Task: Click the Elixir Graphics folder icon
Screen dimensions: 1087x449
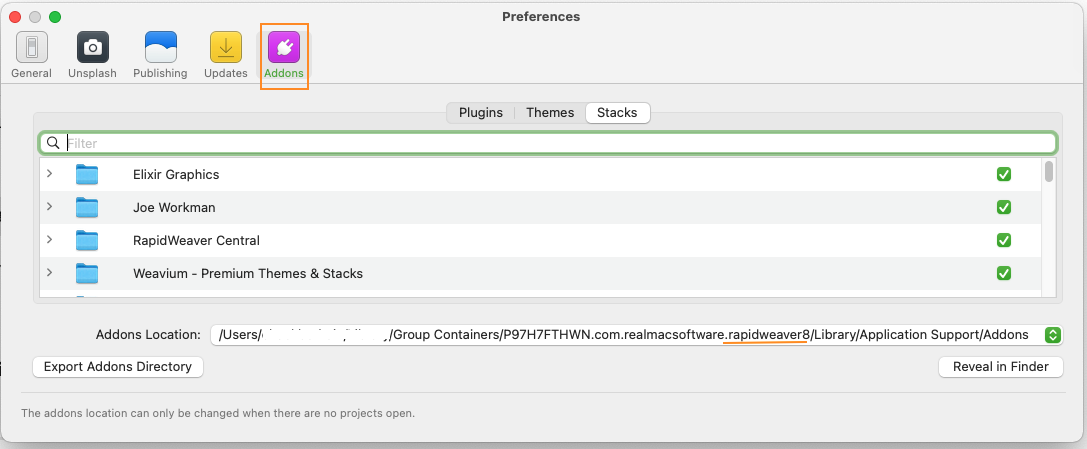Action: tap(88, 175)
